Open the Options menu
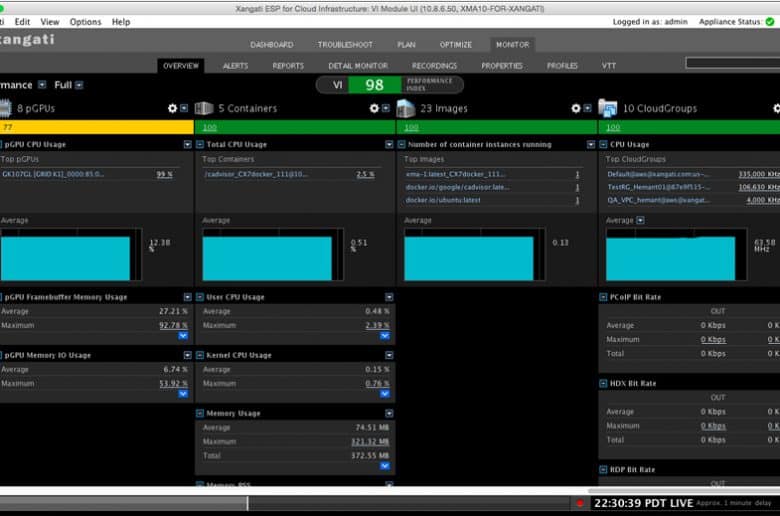 coord(86,22)
